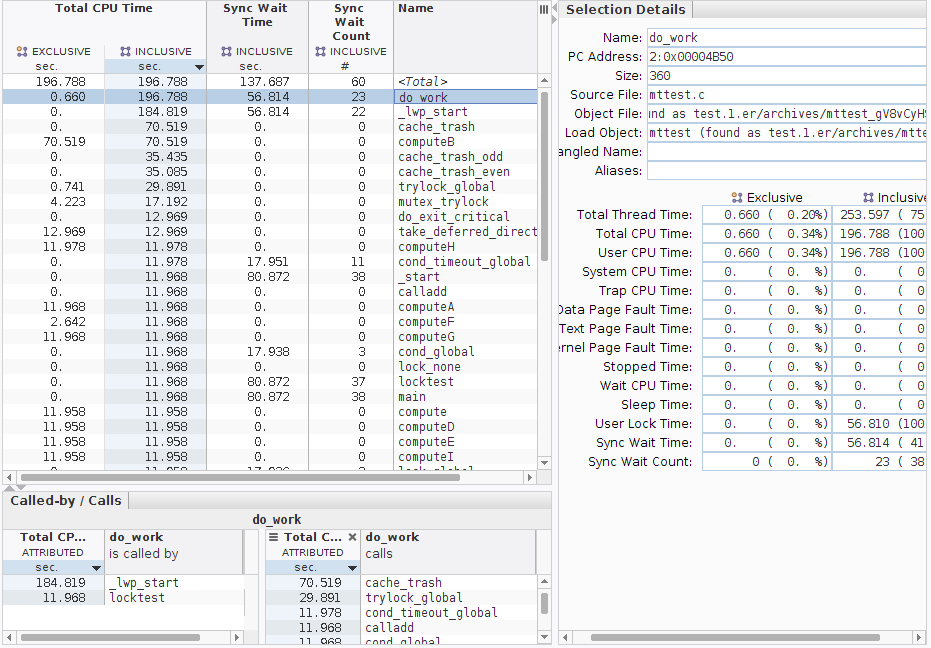This screenshot has width=931, height=648.
Task: Click the Exclusive icon in Selection Details
Action: click(737, 198)
